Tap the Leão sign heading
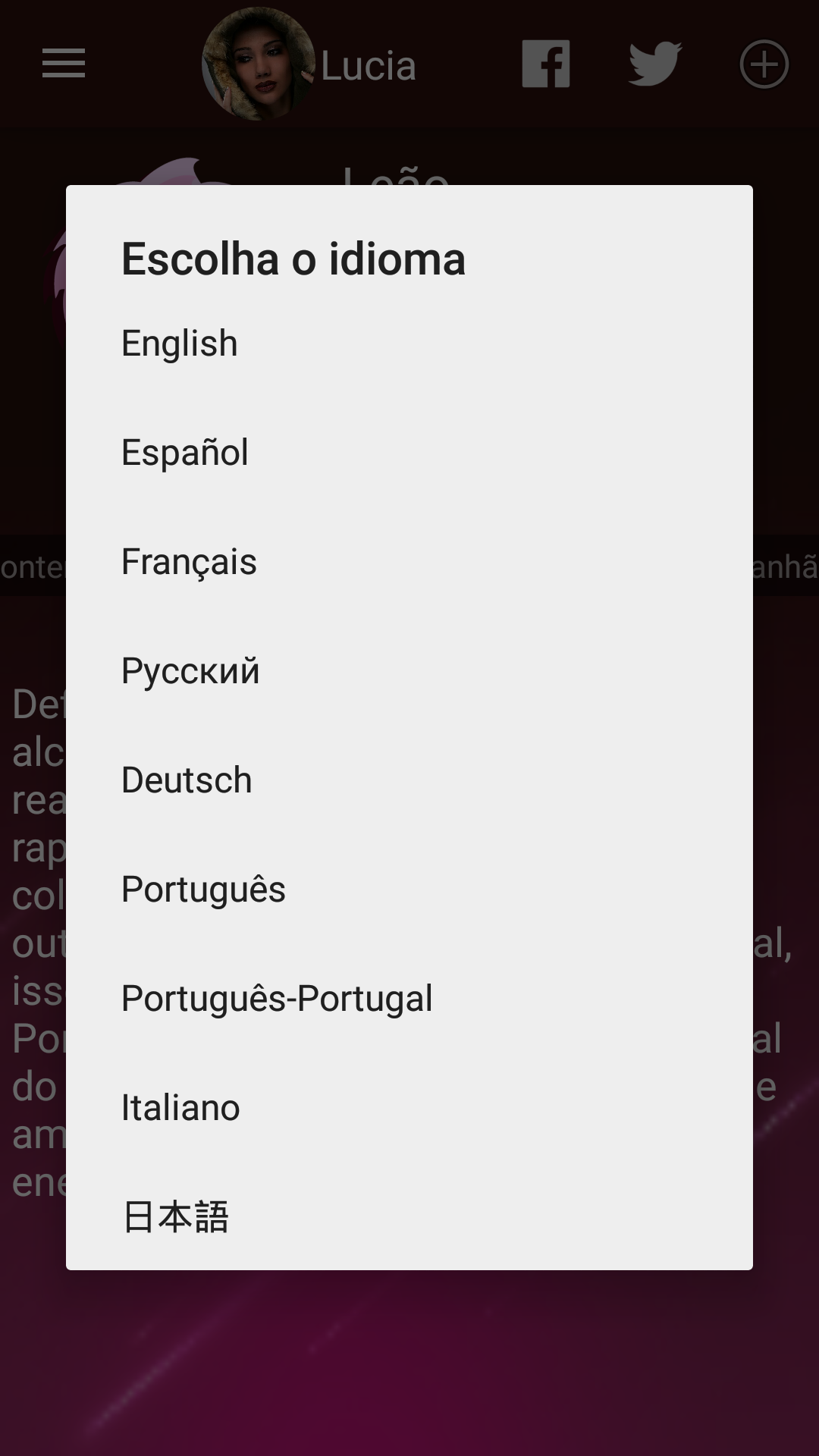The height and width of the screenshot is (1456, 819). pyautogui.click(x=396, y=174)
